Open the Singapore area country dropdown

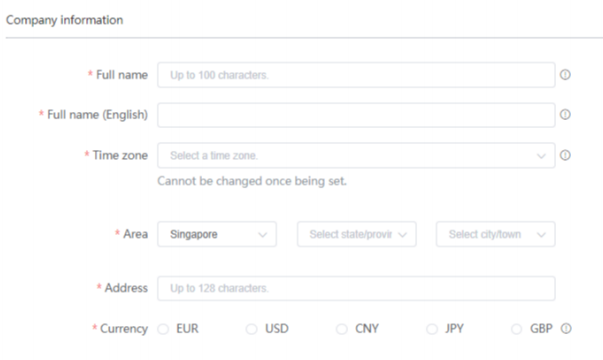217,234
